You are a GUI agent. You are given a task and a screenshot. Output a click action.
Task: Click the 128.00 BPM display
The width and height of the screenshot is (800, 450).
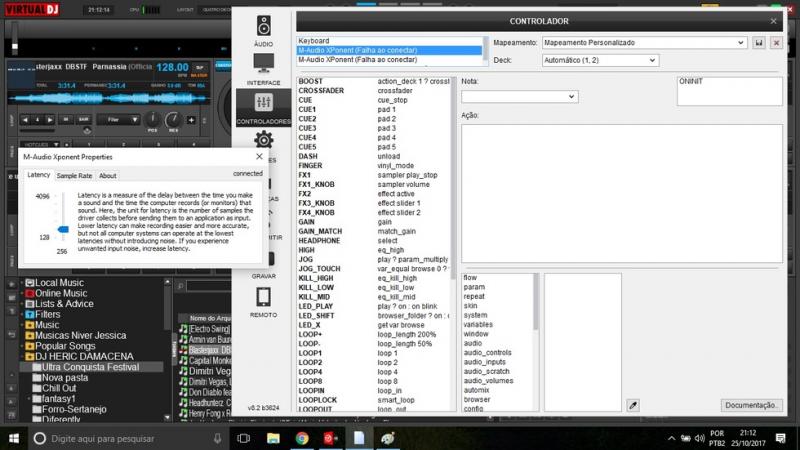pos(172,67)
